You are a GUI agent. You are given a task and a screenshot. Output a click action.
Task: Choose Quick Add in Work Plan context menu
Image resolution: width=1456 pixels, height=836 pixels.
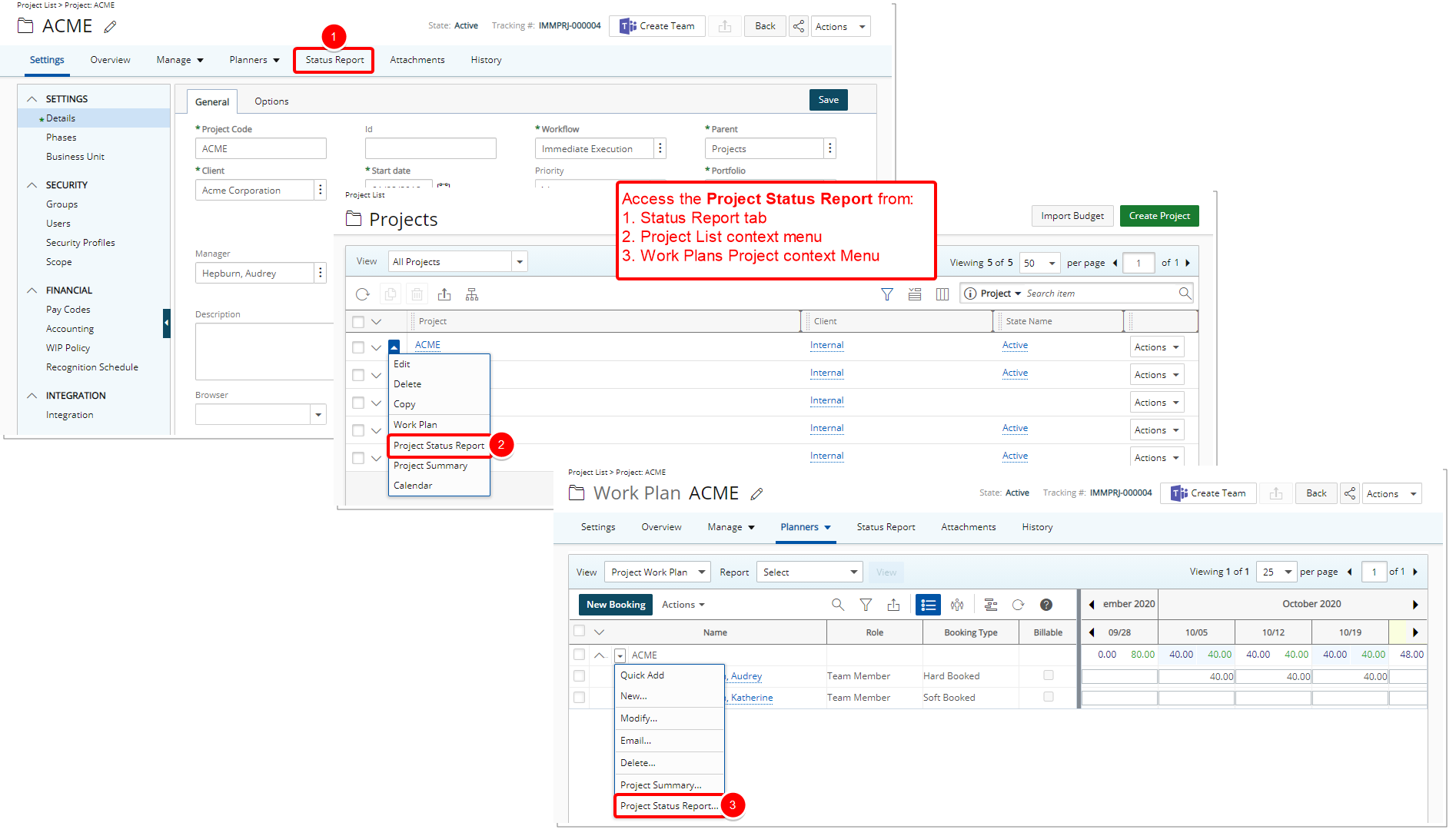643,675
